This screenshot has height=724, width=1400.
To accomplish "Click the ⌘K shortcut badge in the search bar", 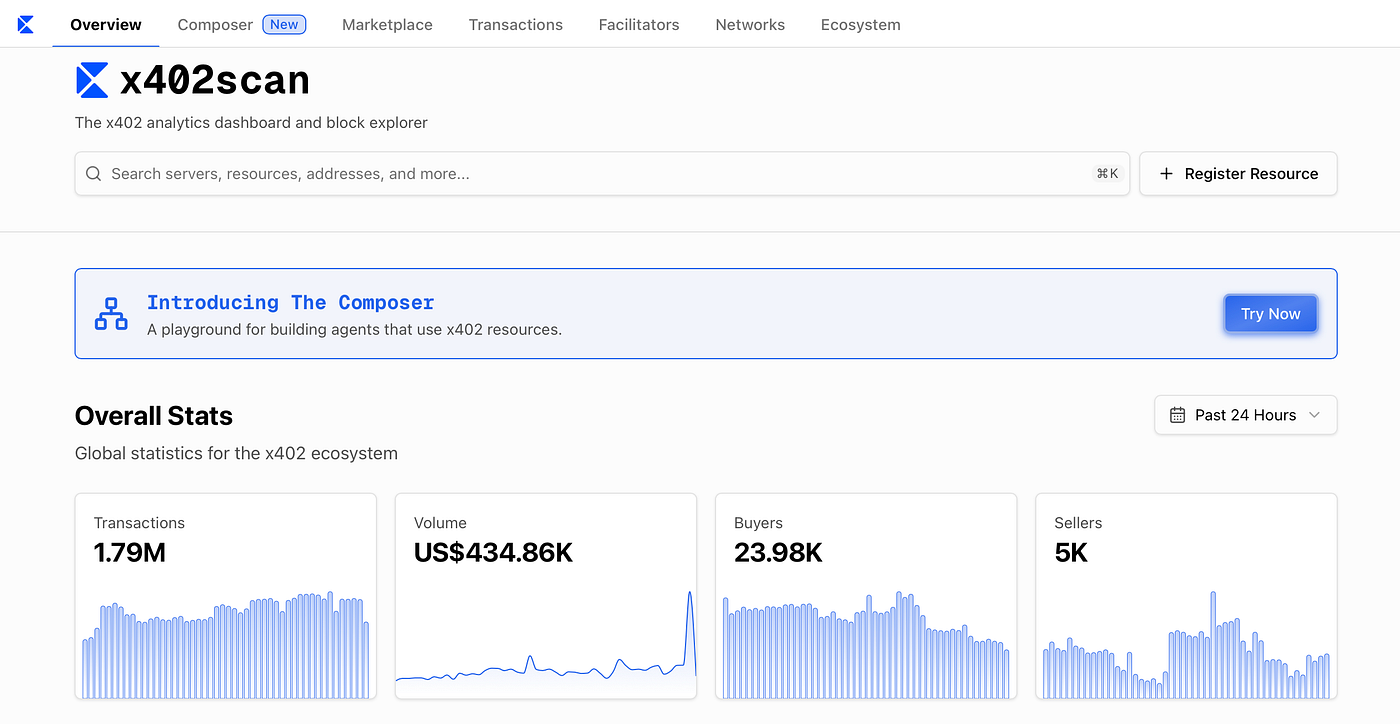I will 1108,174.
